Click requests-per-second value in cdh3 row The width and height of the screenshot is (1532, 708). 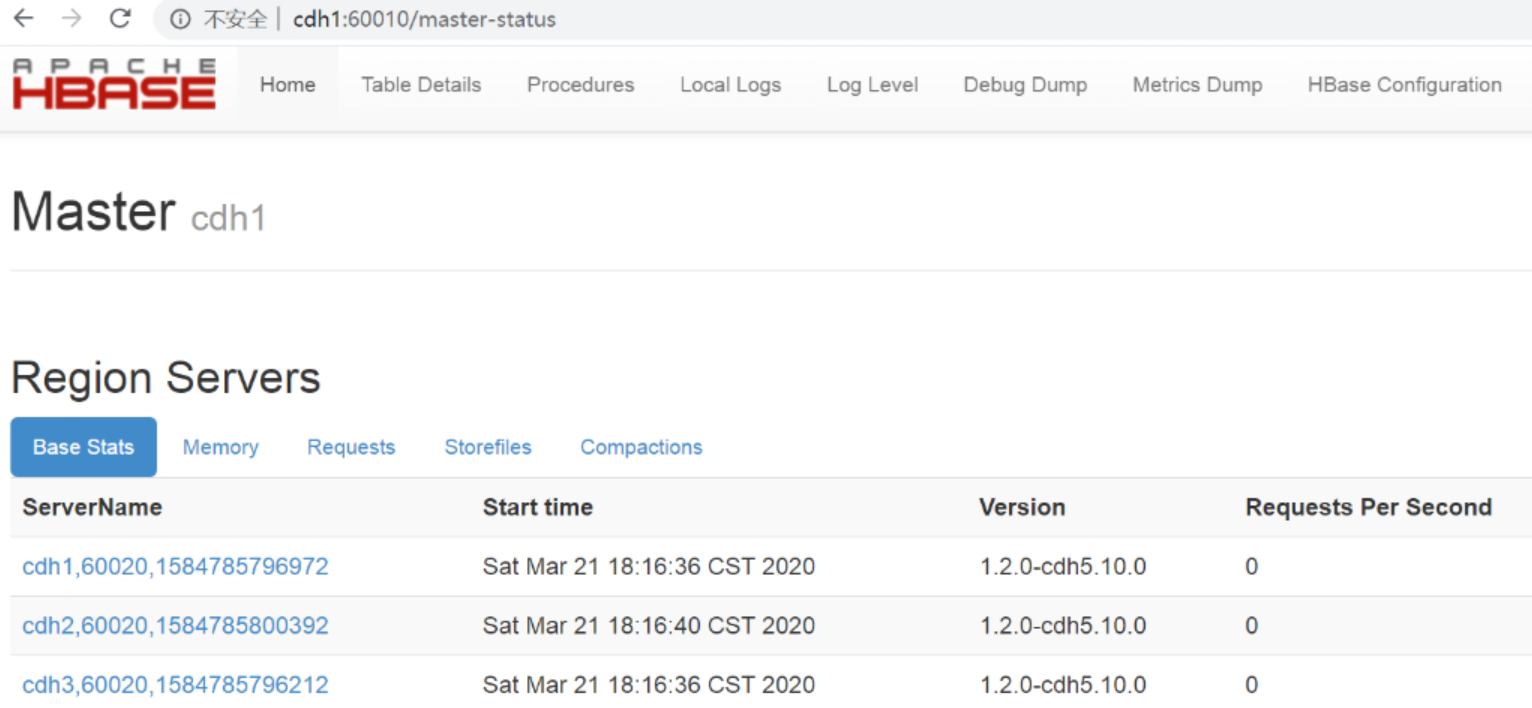click(x=1251, y=685)
